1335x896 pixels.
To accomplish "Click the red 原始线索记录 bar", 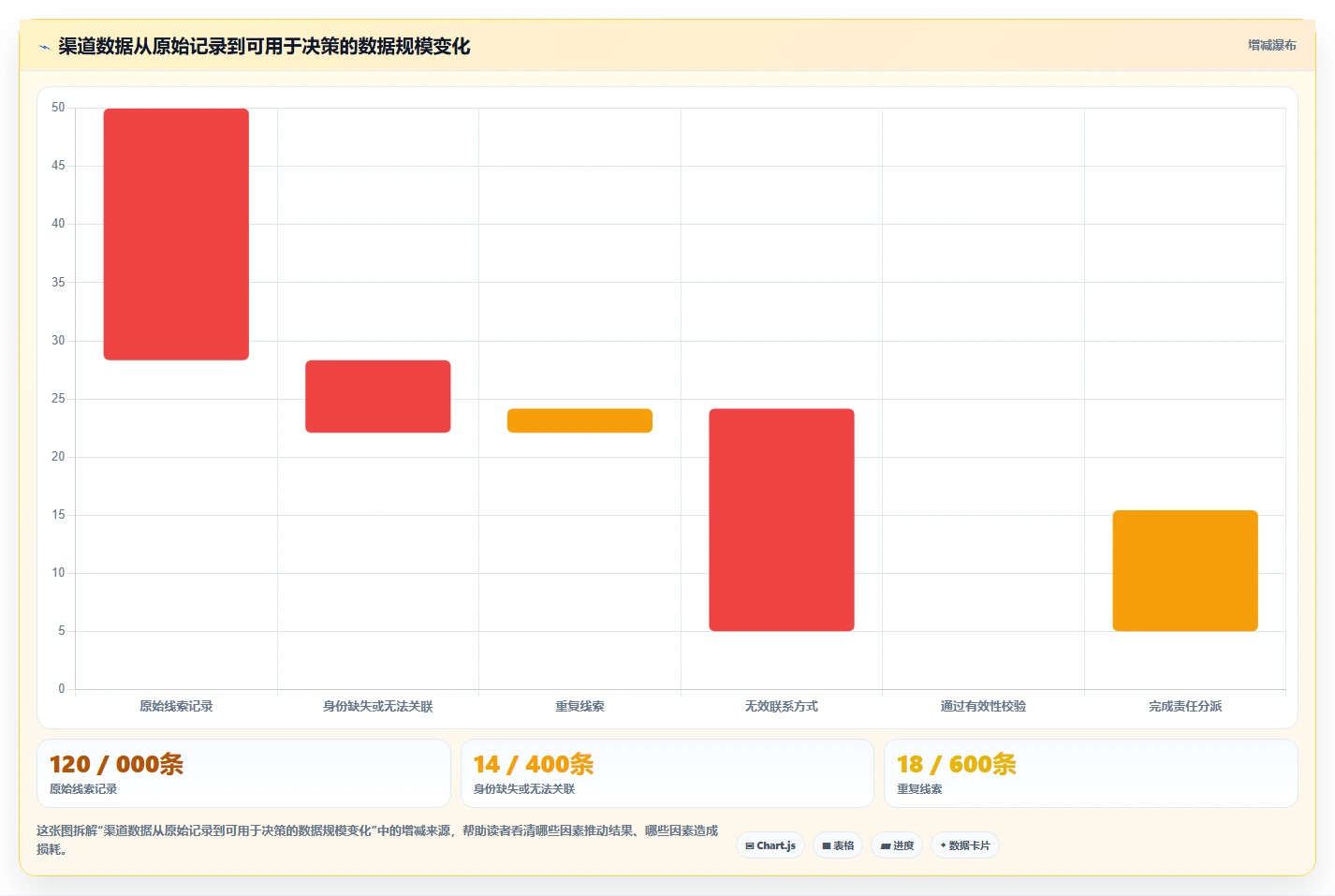I will (x=176, y=234).
